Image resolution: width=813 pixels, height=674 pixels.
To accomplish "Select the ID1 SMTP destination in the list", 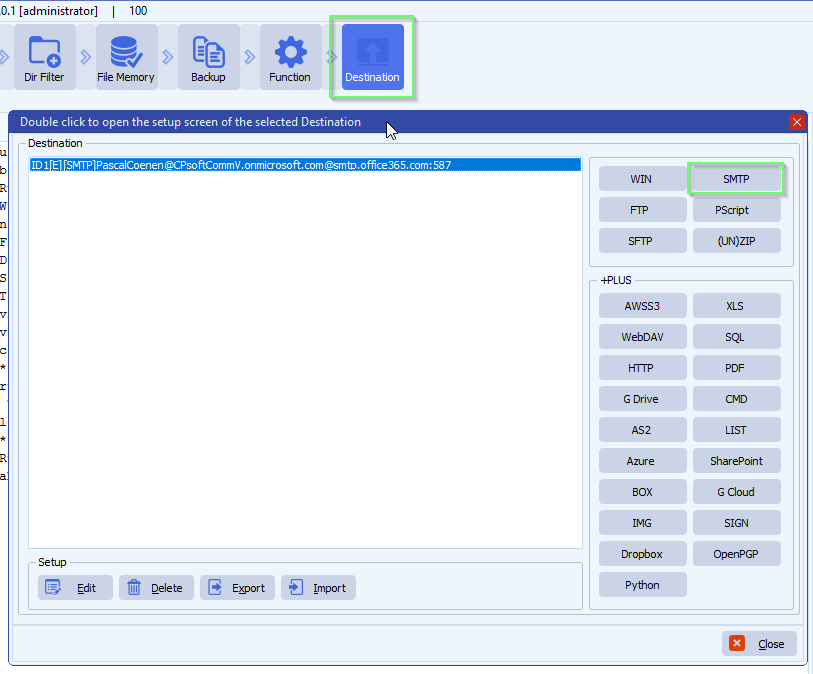I will click(300, 163).
